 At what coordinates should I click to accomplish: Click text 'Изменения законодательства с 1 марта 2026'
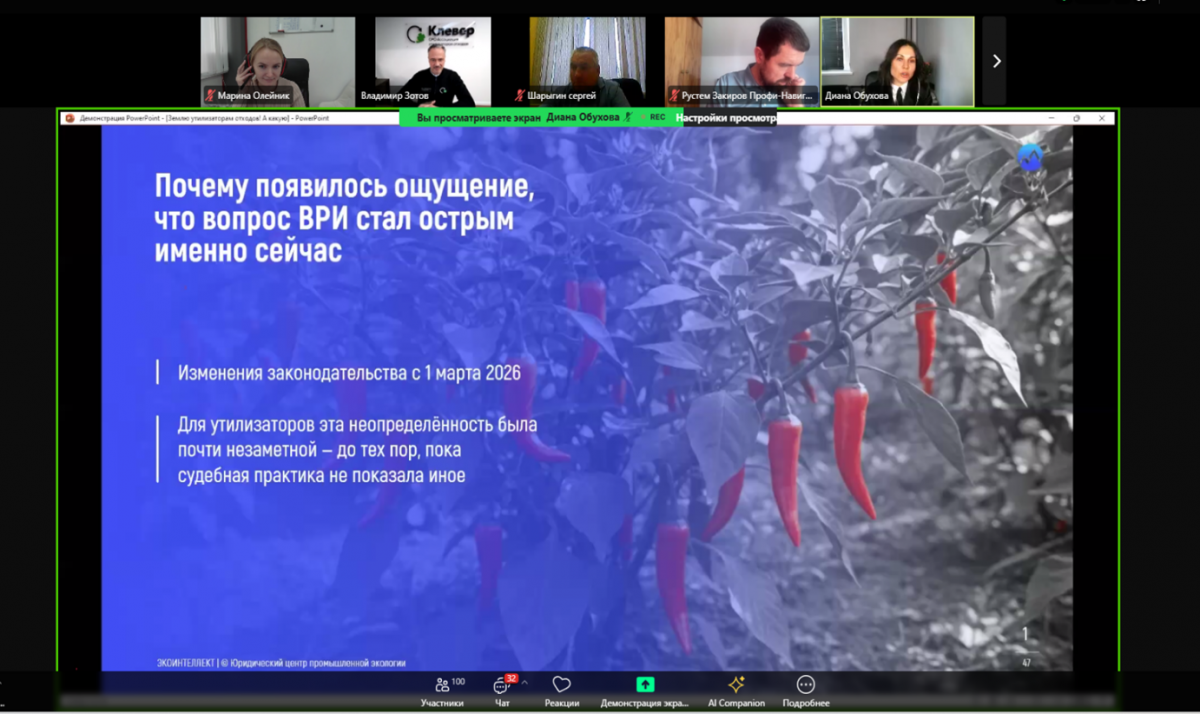350,373
